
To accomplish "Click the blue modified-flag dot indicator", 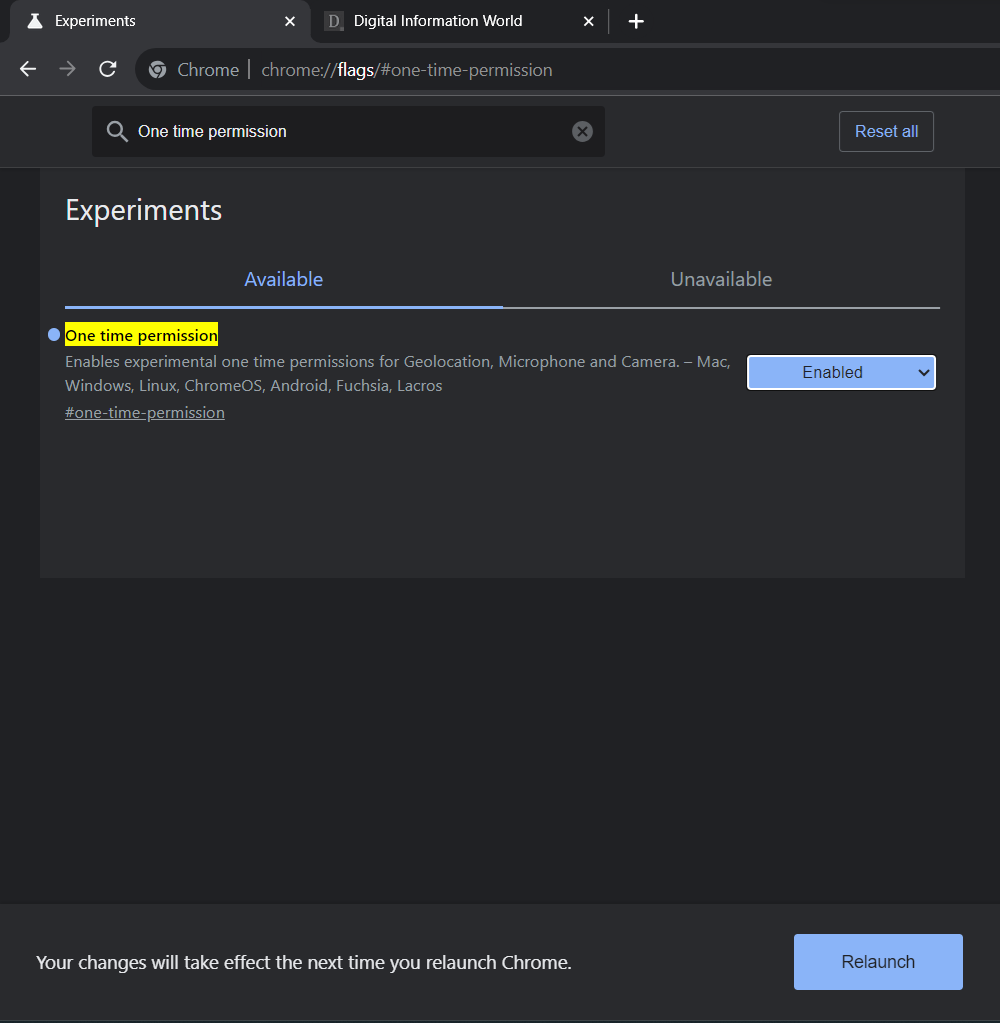I will pyautogui.click(x=54, y=335).
